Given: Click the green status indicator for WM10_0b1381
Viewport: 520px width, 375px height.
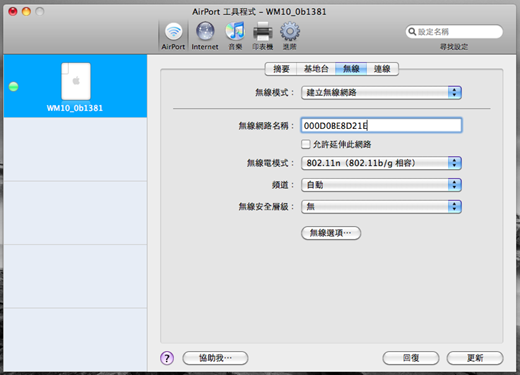Looking at the screenshot, I should (x=13, y=86).
